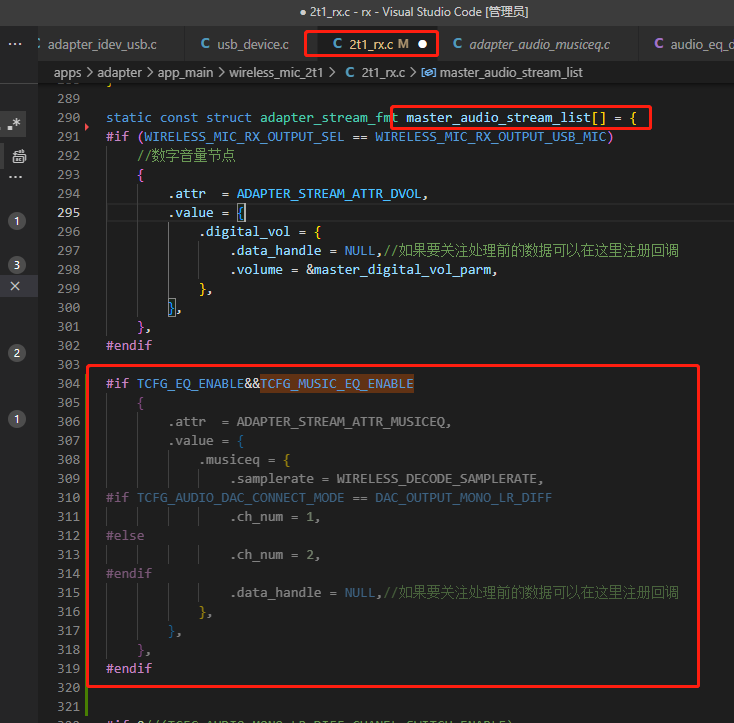
Task: Click line number 290 in the gutter
Action: pyautogui.click(x=69, y=118)
